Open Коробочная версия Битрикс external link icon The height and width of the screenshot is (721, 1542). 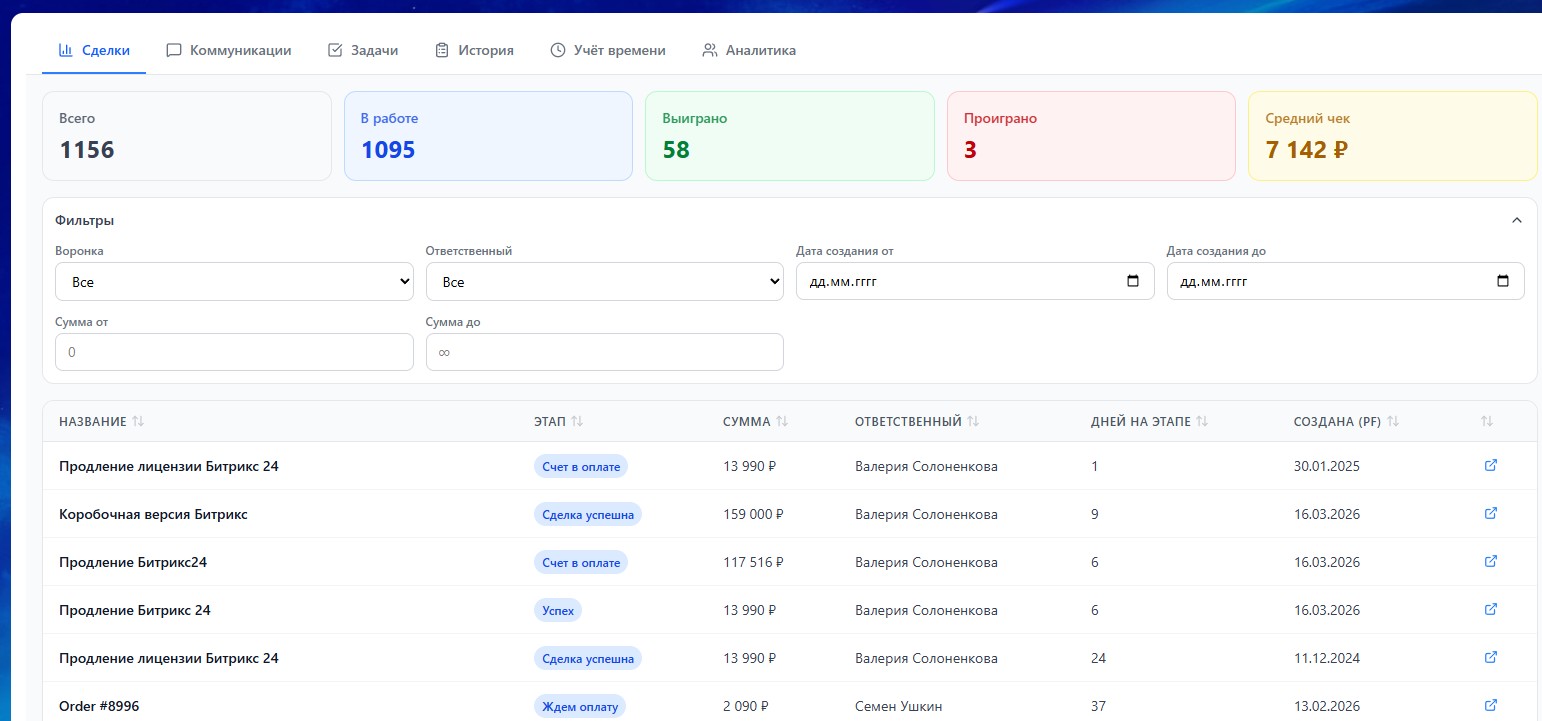[x=1490, y=513]
